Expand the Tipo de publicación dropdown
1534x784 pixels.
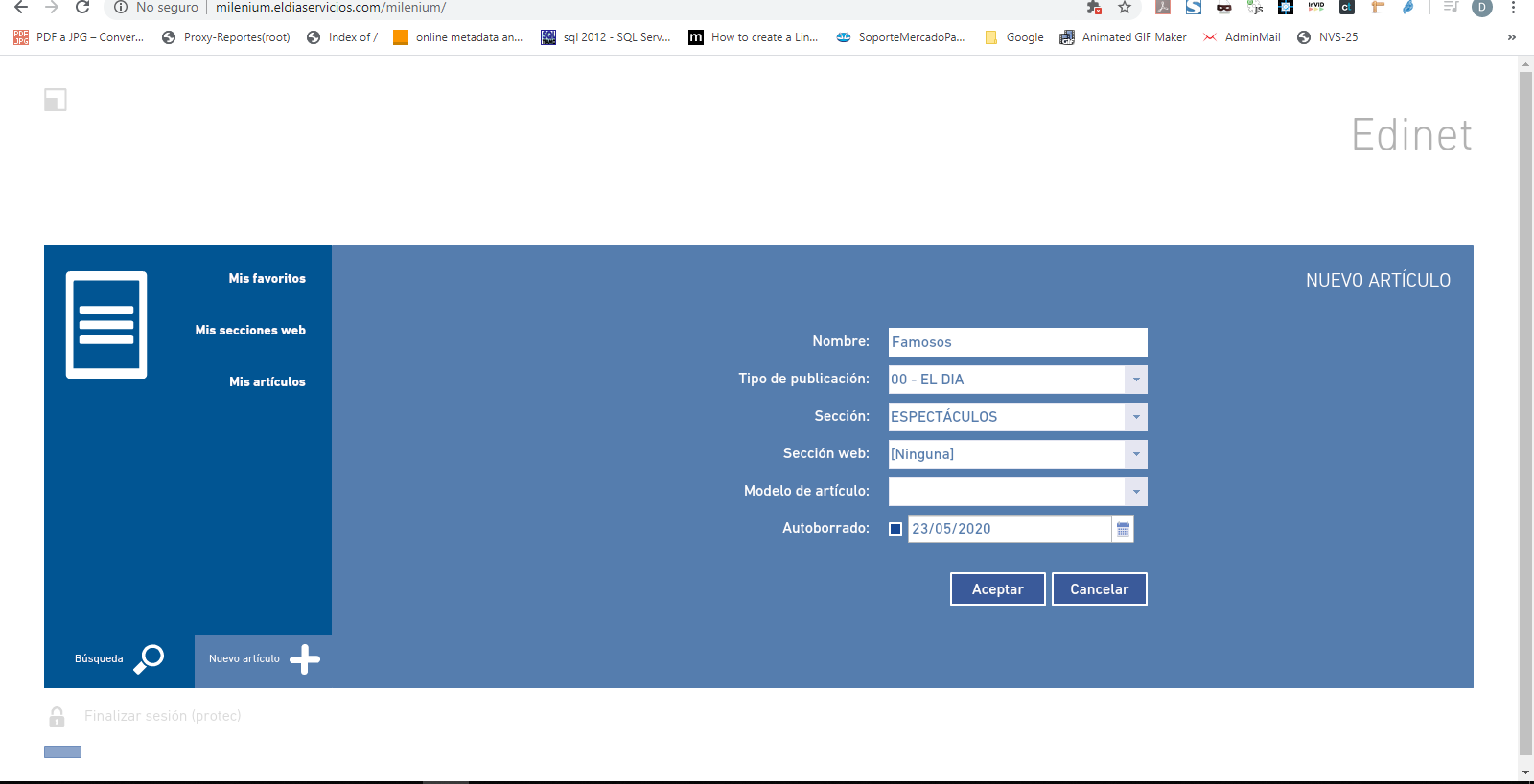tap(1136, 380)
